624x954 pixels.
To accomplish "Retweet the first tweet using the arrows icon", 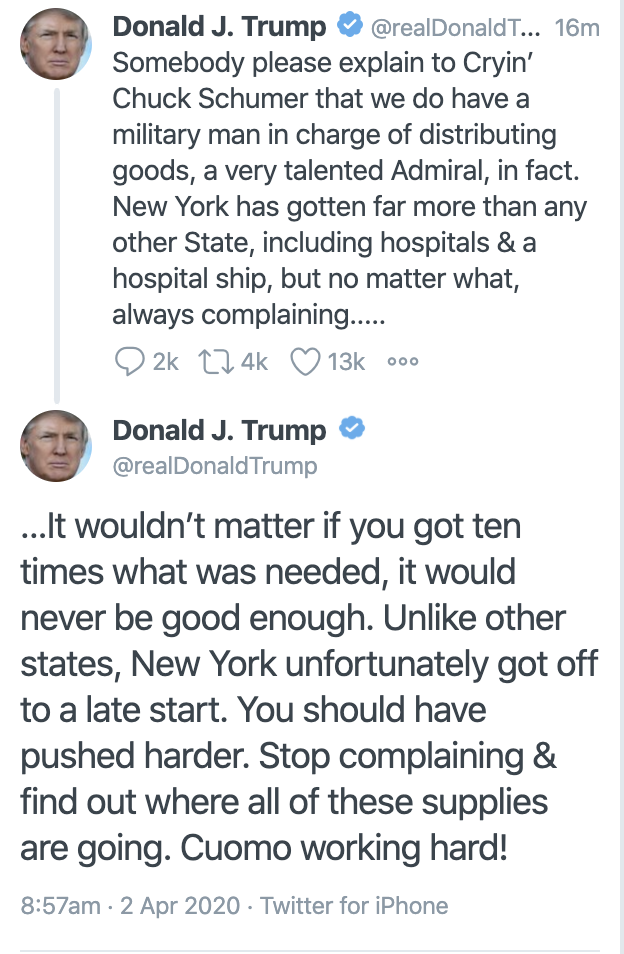I will pyautogui.click(x=215, y=361).
